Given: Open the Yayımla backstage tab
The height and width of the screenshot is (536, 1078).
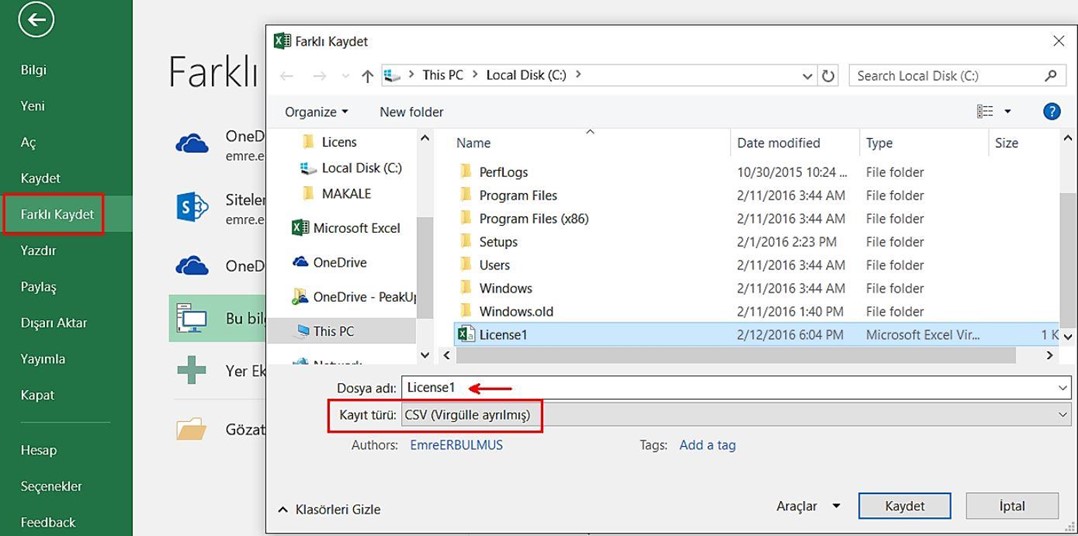Looking at the screenshot, I should 43,359.
